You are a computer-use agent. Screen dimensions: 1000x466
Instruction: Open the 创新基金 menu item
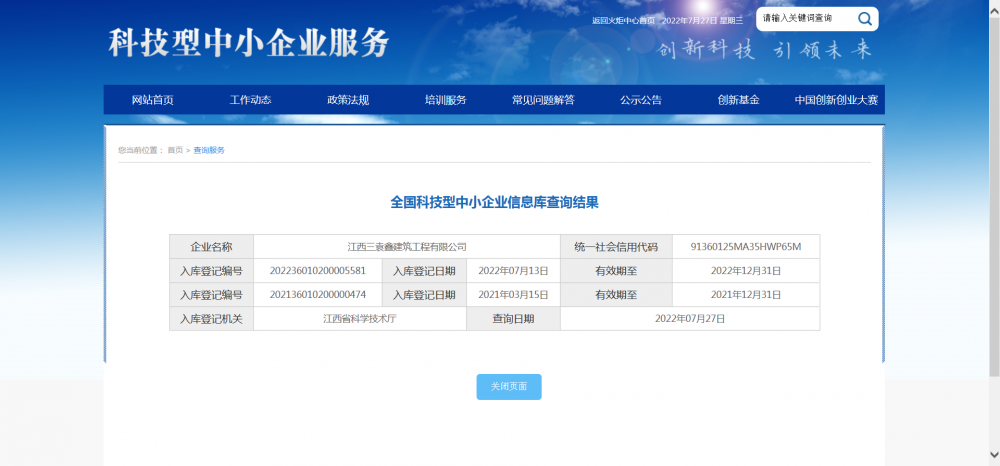click(x=738, y=100)
